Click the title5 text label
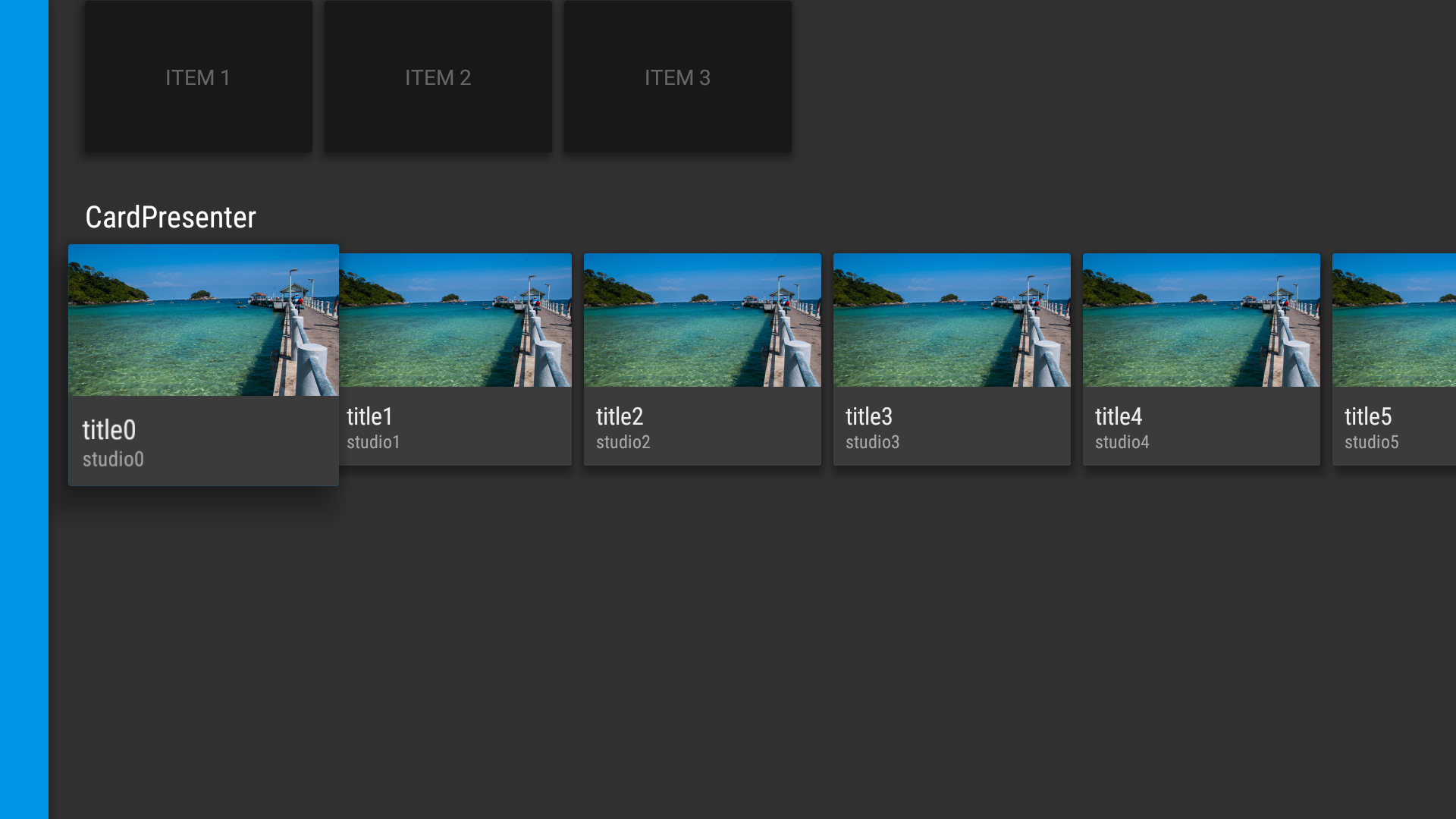Image resolution: width=1456 pixels, height=819 pixels. click(1367, 416)
